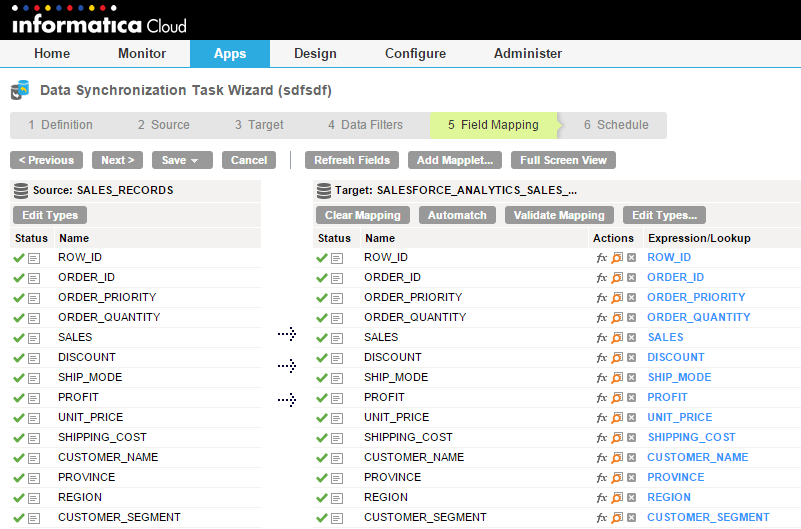Click Validate Mapping button

559,215
